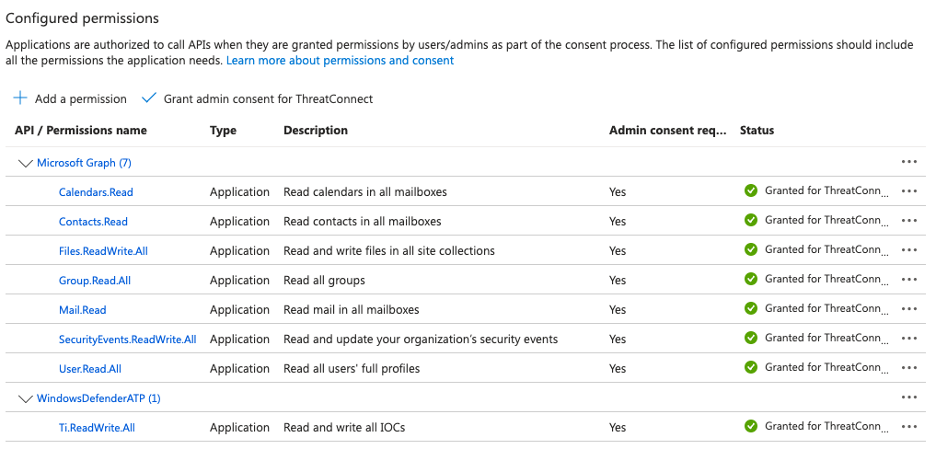Click the API / Permissions name column header

pyautogui.click(x=81, y=130)
